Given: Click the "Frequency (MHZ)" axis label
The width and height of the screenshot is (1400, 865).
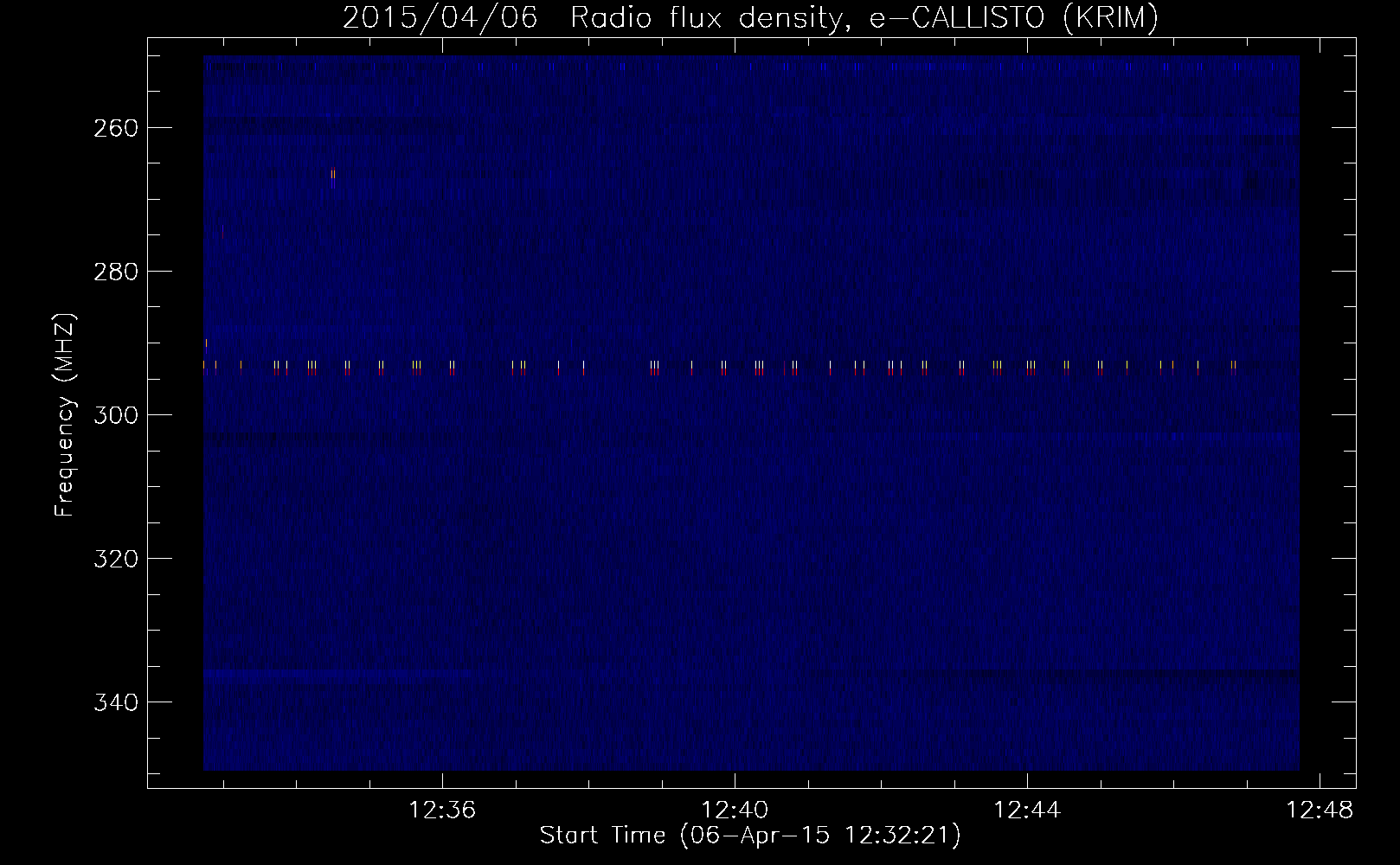Looking at the screenshot, I should (65, 414).
